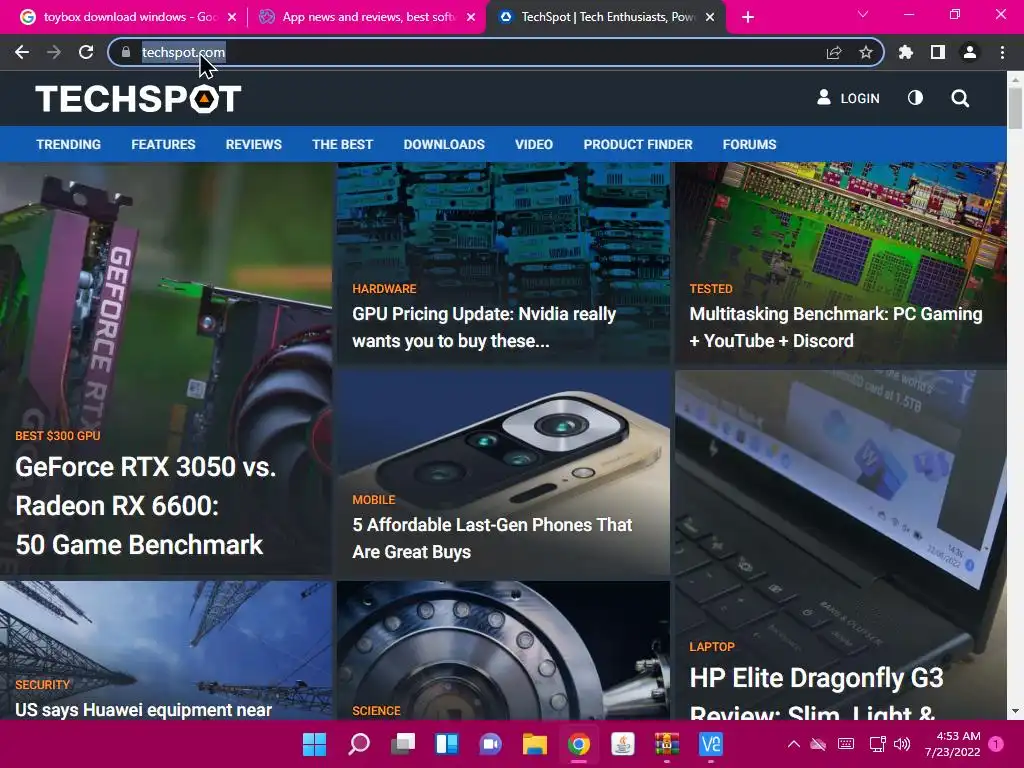Open HP Elite Dragonfly G3 review

coord(816,692)
